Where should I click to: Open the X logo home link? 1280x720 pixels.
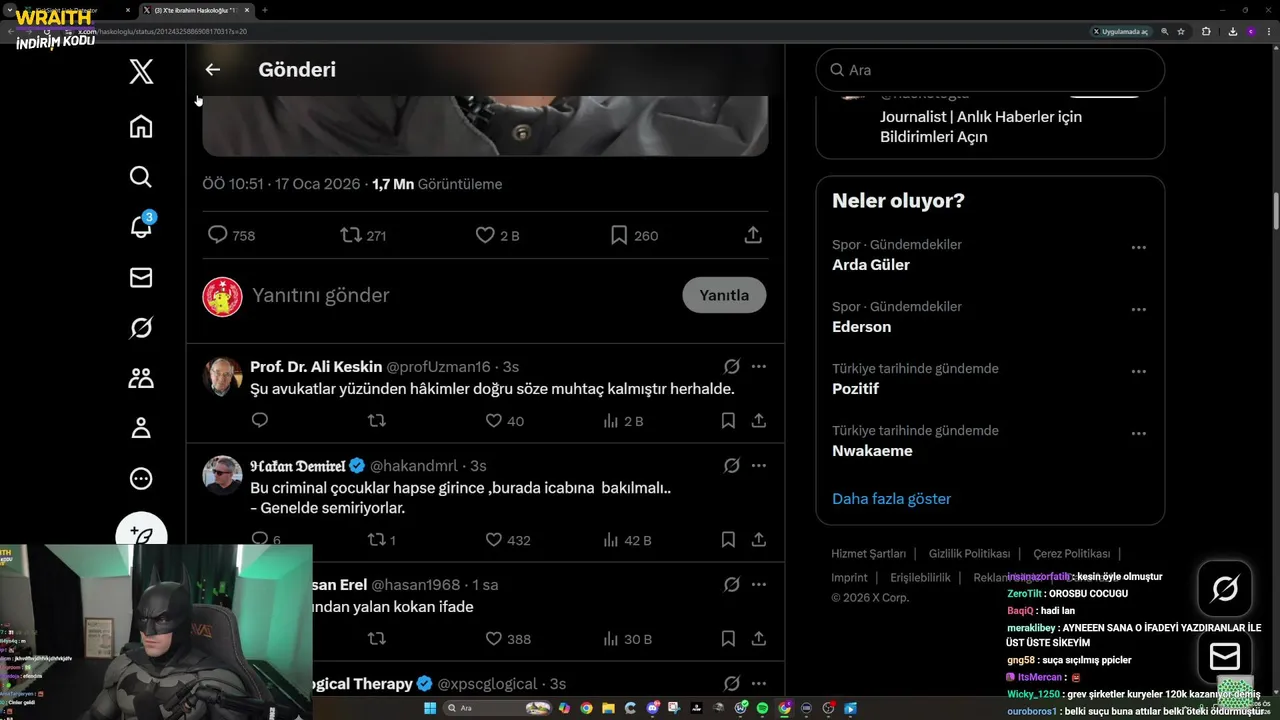click(x=141, y=71)
